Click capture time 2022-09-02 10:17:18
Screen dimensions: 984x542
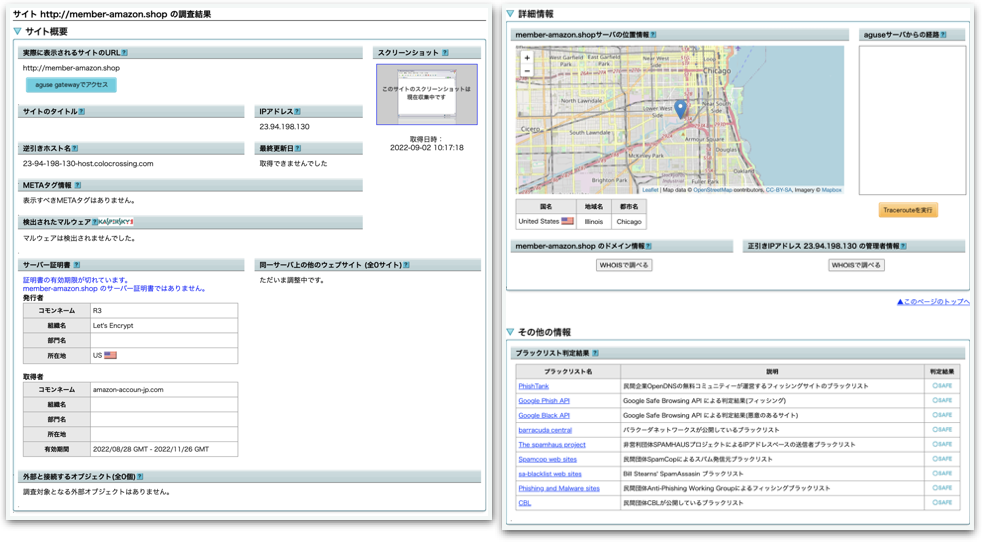pyautogui.click(x=427, y=148)
